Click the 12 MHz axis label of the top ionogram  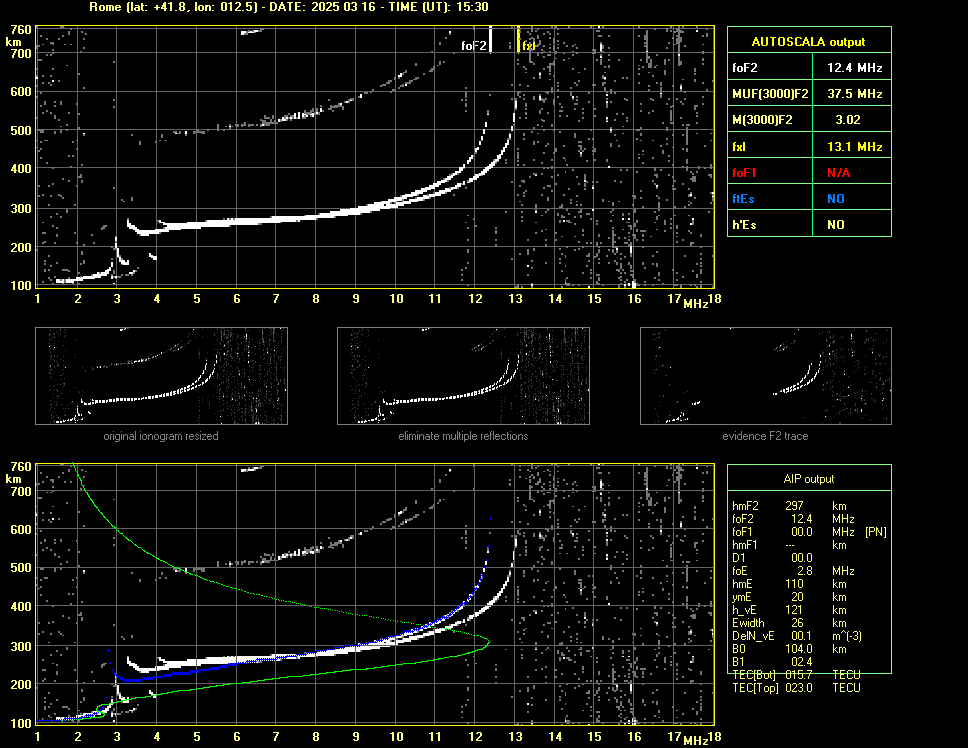click(x=475, y=299)
